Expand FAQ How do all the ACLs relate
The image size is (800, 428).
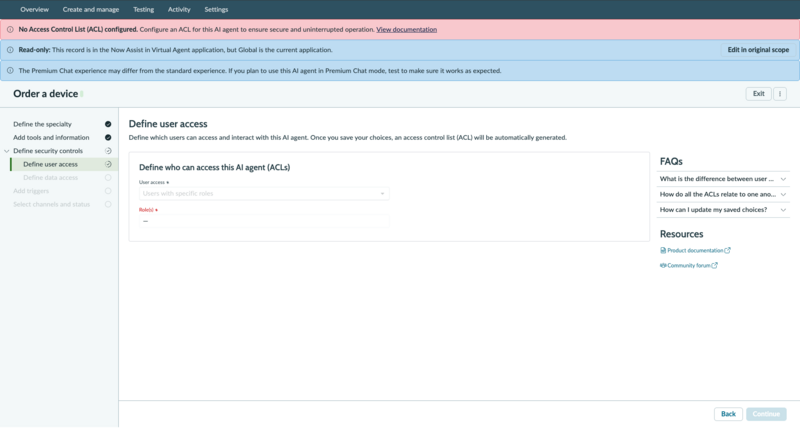click(723, 194)
